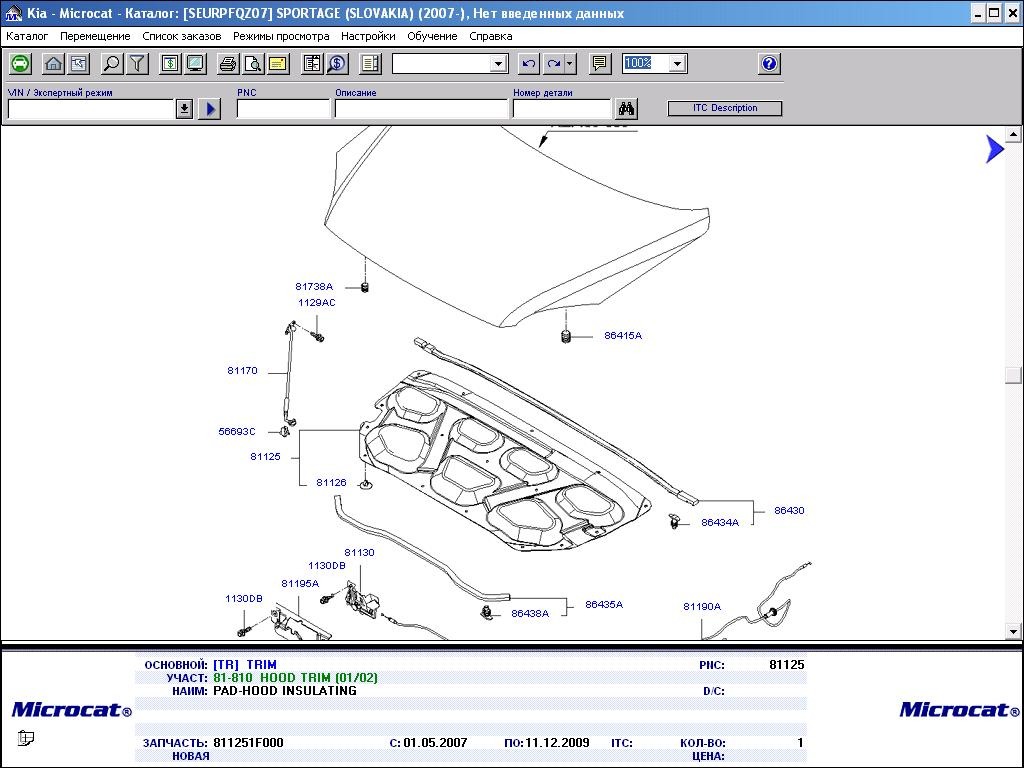Click the price search magnifier-dollar icon
Image resolution: width=1024 pixels, height=768 pixels.
(x=337, y=63)
